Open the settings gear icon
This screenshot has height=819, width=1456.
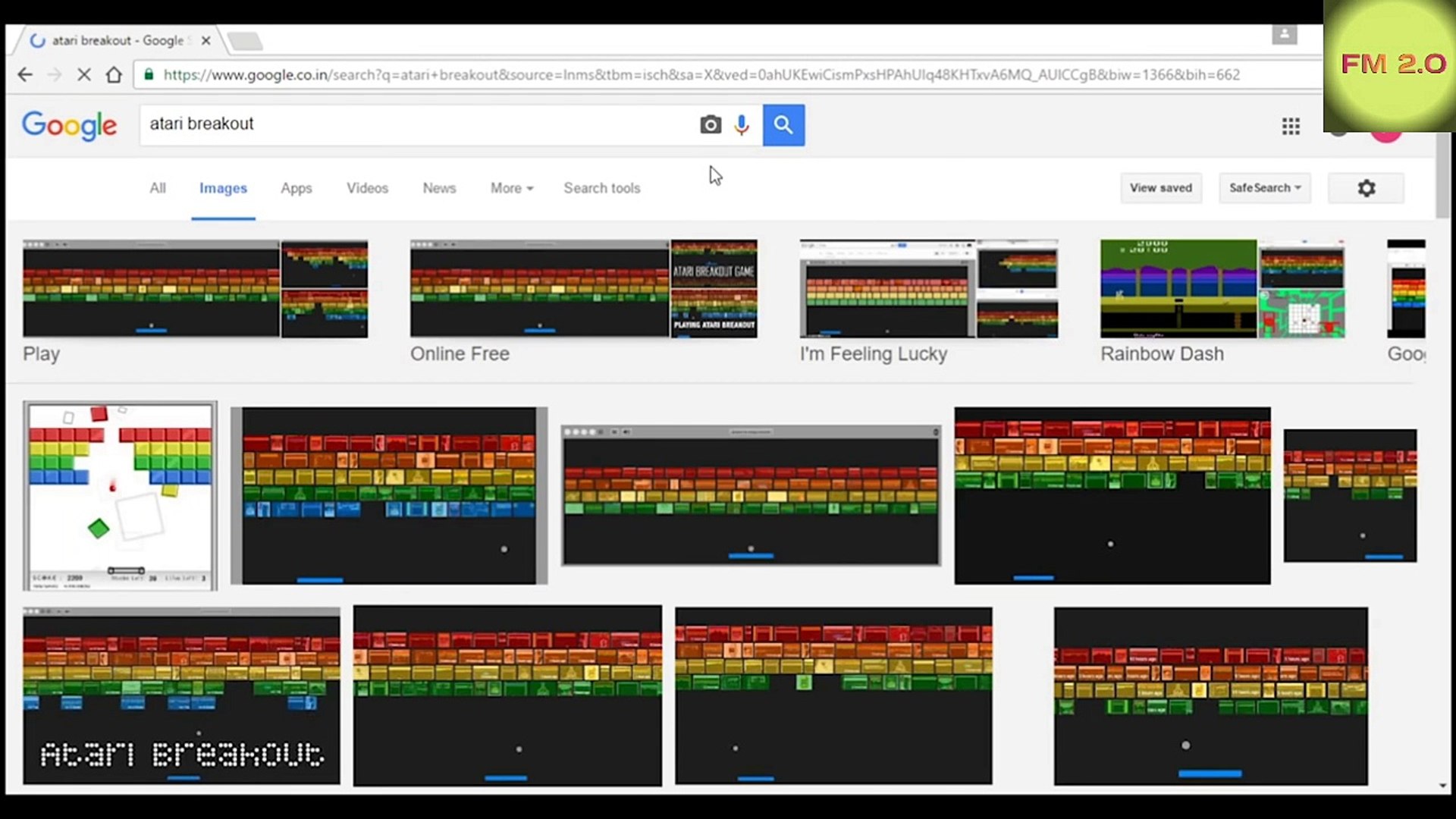tap(1366, 188)
